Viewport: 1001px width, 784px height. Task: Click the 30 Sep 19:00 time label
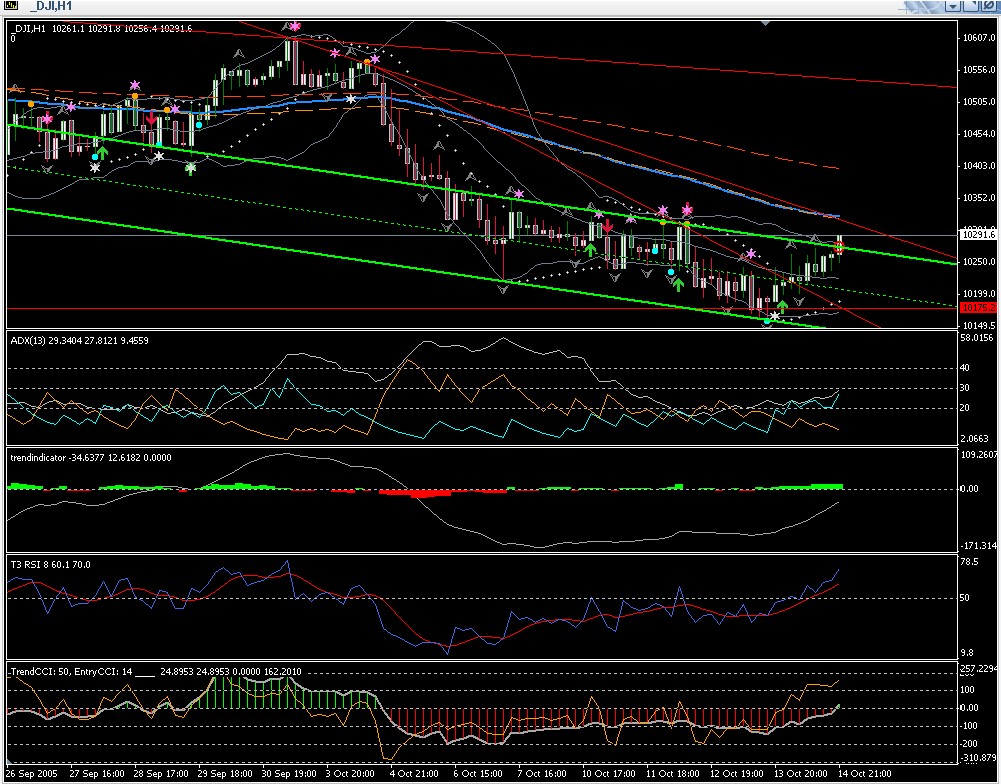289,774
